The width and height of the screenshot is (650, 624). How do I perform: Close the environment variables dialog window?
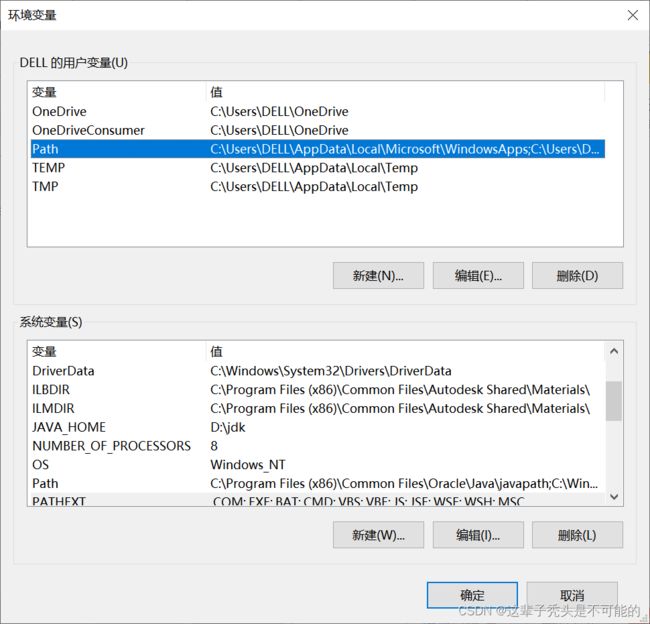pyautogui.click(x=631, y=15)
